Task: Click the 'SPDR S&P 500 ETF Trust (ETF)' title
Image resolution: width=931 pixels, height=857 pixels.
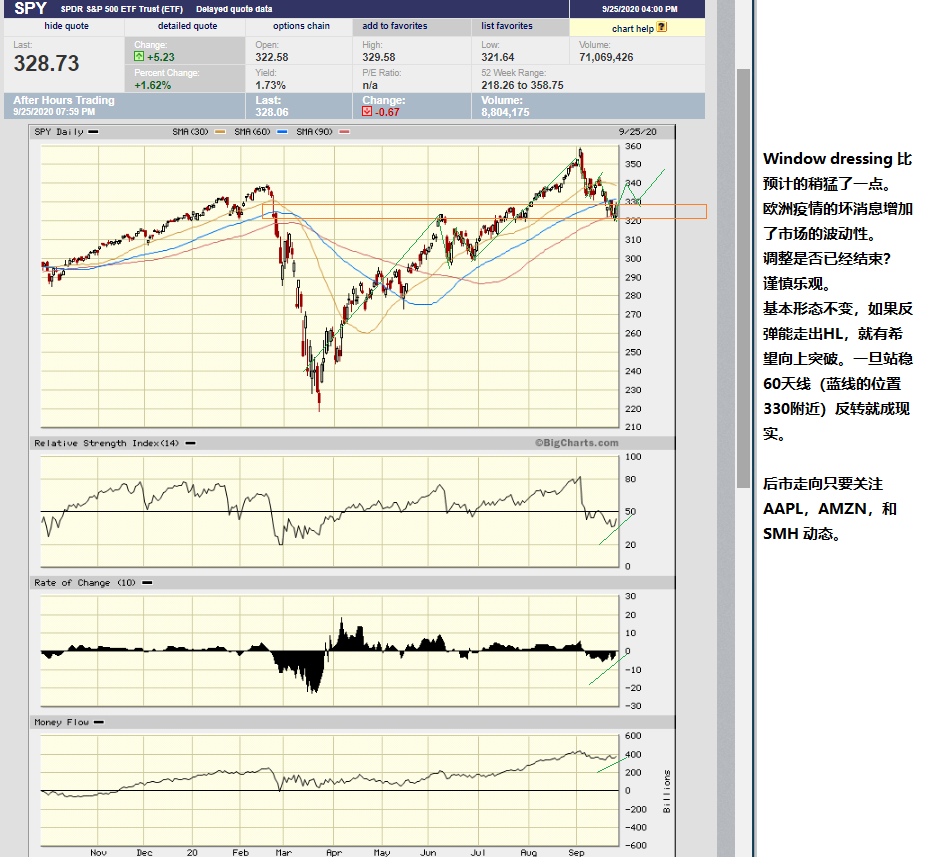Action: pos(122,9)
